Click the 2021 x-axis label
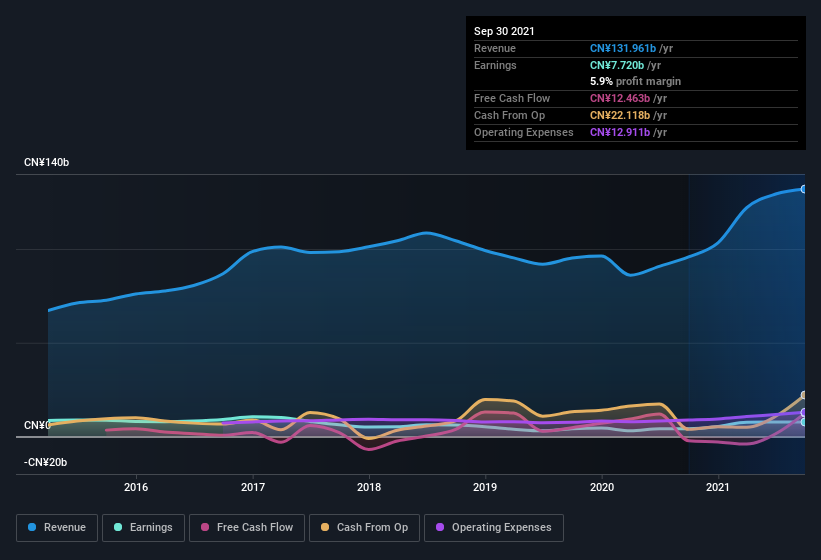The image size is (821, 560). tap(718, 487)
